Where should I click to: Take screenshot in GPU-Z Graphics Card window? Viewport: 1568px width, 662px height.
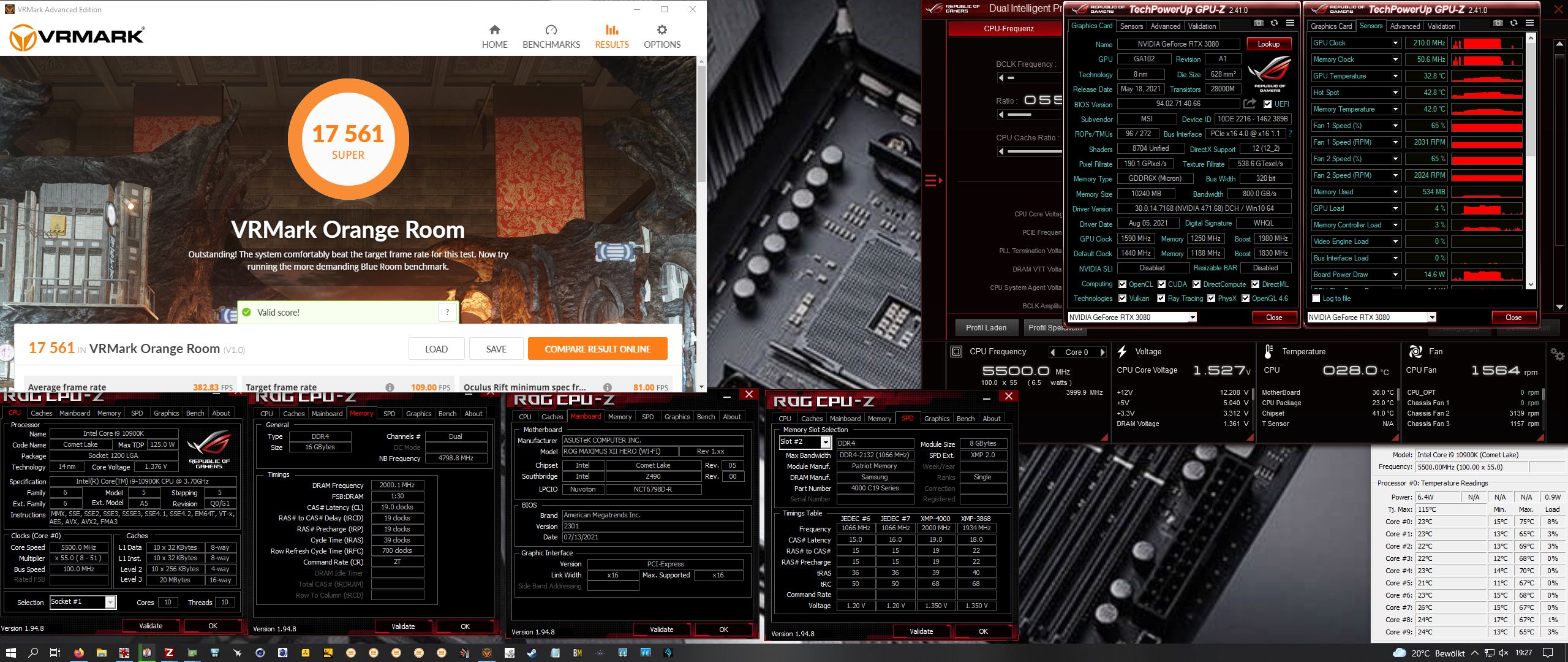tap(1258, 23)
